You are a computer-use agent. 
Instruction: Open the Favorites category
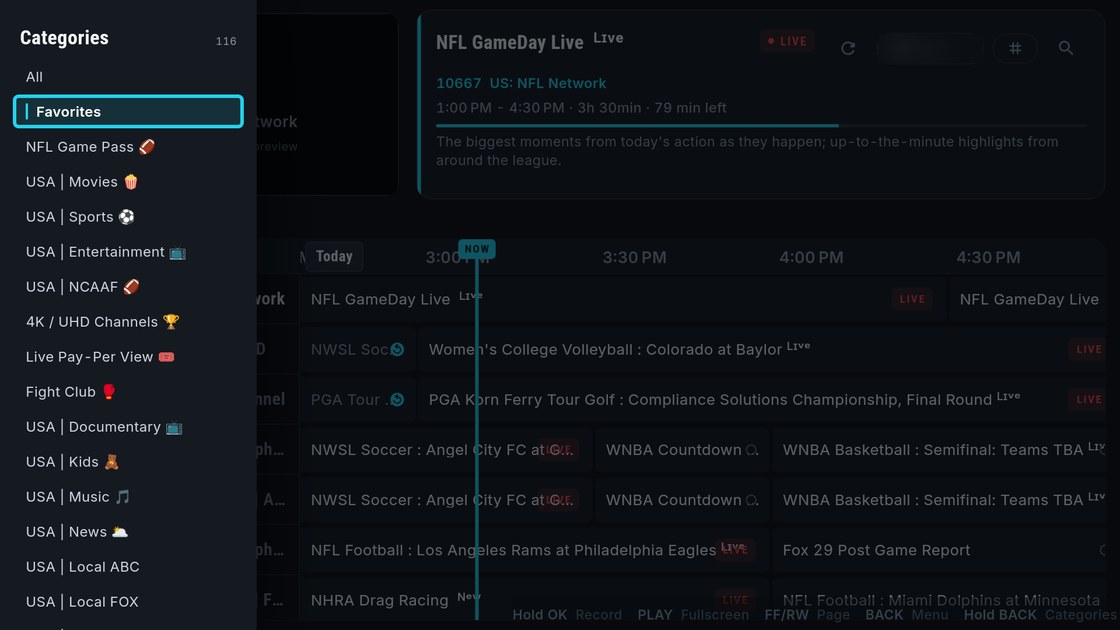coord(129,111)
